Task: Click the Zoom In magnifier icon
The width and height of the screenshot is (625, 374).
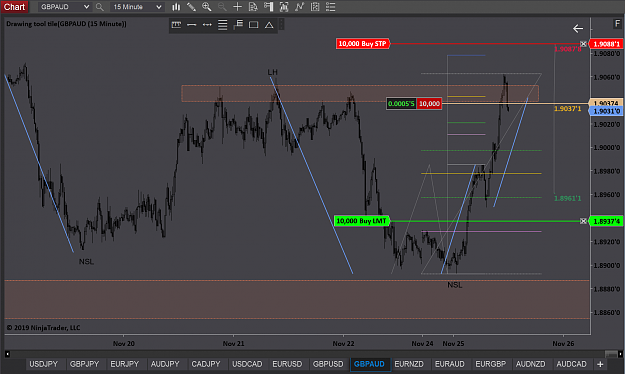Action: pos(206,7)
